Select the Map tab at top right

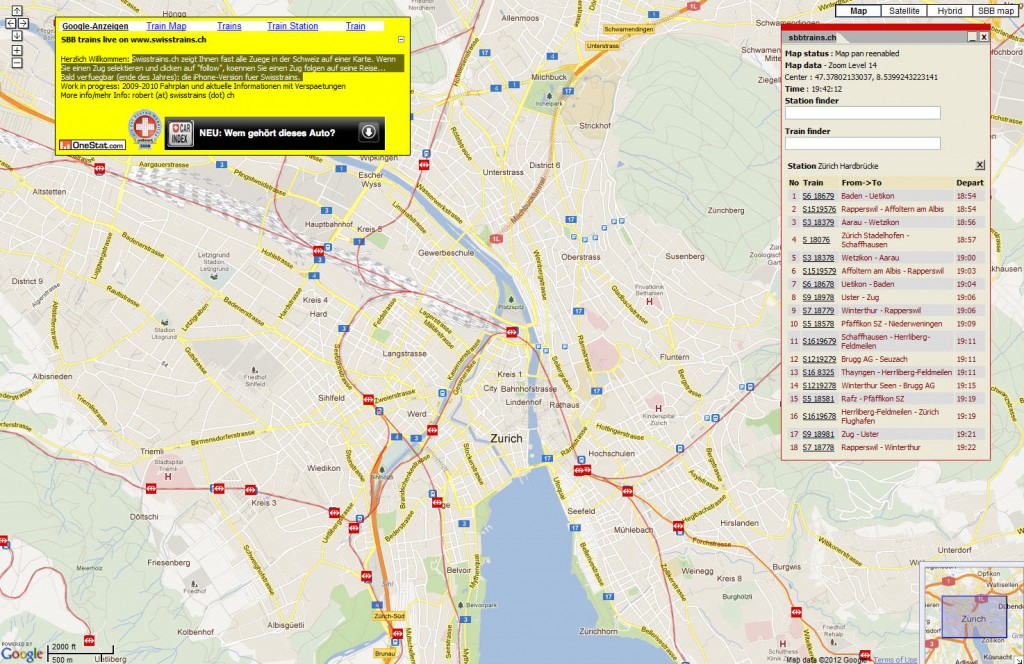pos(859,10)
